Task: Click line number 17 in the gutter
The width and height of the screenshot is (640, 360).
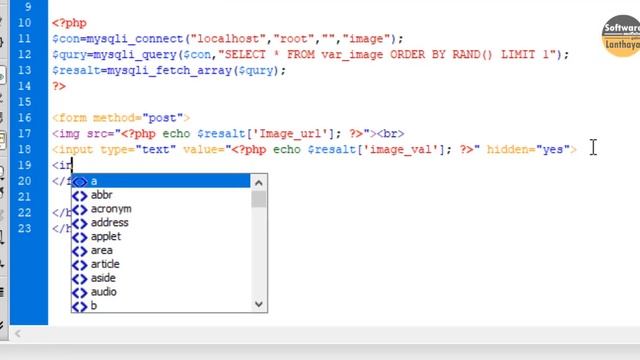Action: 24,133
